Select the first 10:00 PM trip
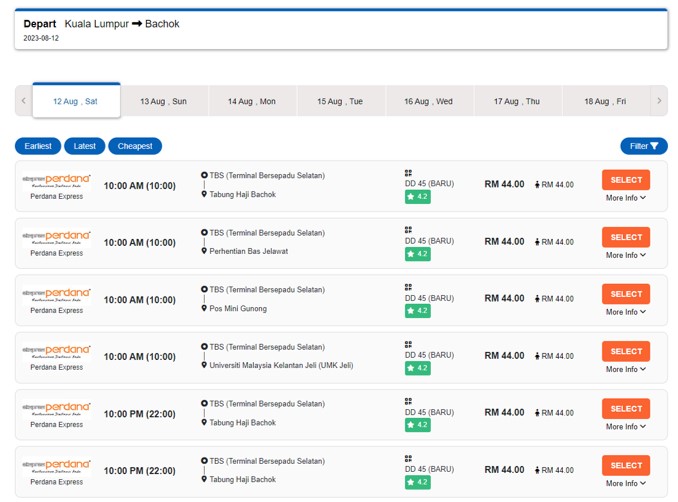678x502 pixels. point(625,408)
